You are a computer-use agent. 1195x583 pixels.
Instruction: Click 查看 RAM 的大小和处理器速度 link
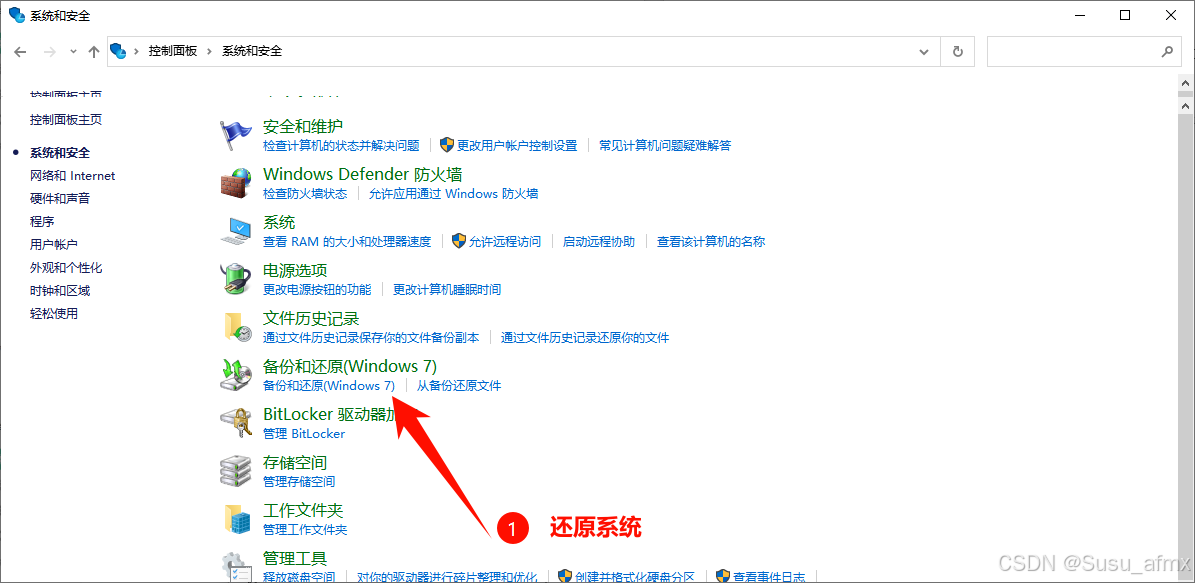pos(347,241)
